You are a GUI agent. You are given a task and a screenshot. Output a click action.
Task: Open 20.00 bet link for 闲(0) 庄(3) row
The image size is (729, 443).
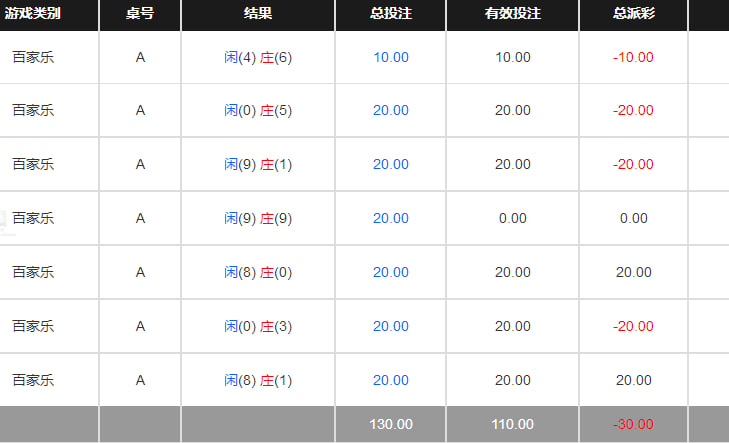[x=391, y=326]
